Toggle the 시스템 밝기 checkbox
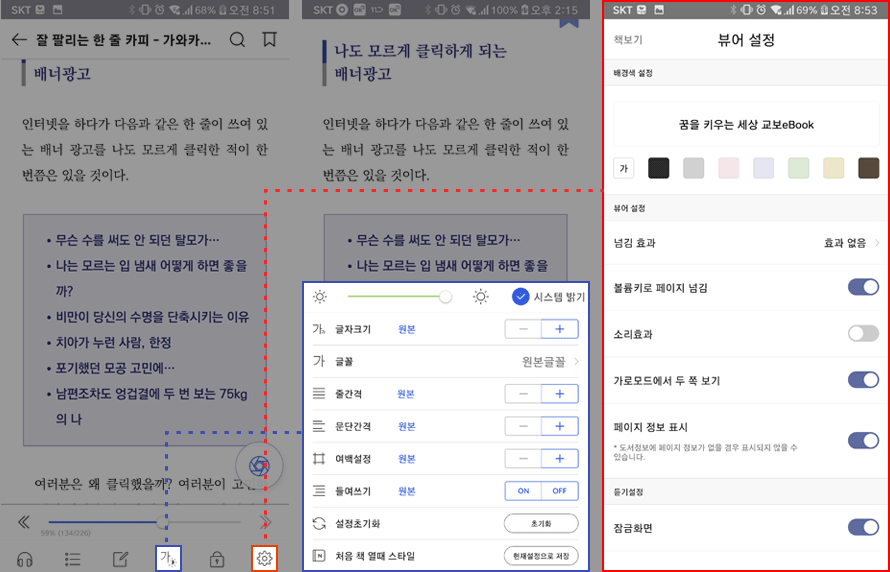The width and height of the screenshot is (890, 572). (520, 297)
